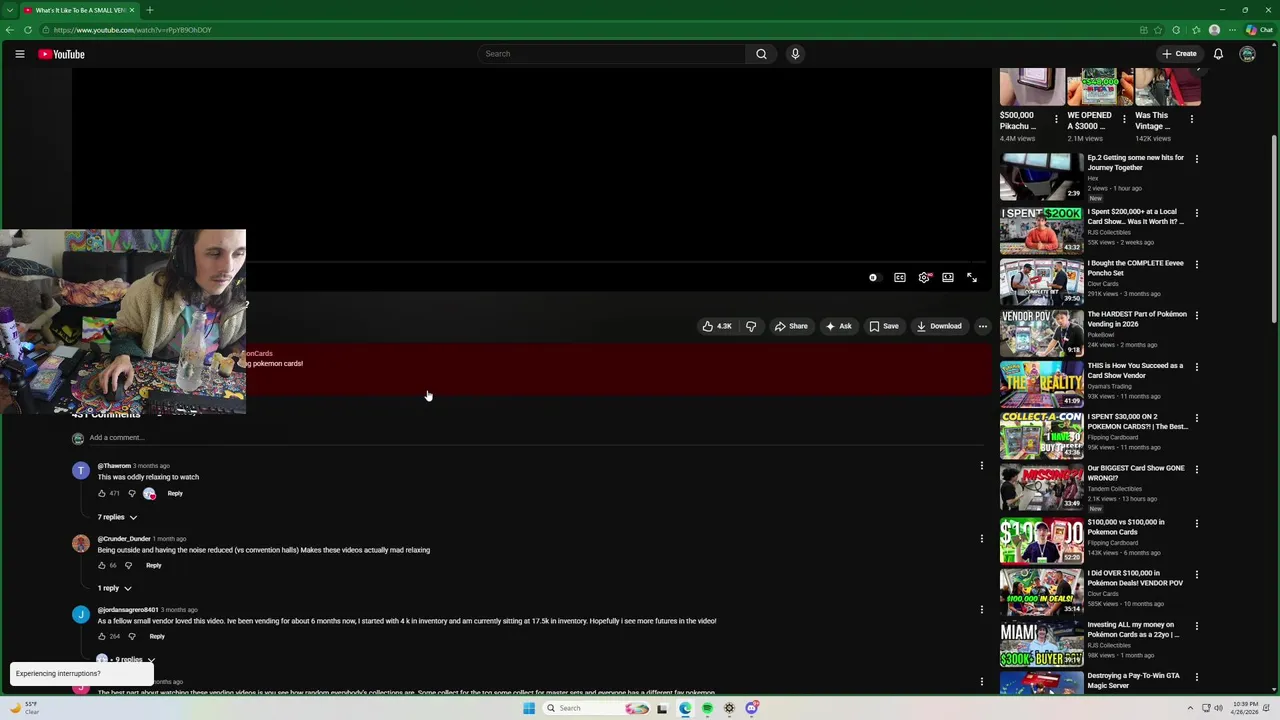Open options for Our BIGGEST Card Show video
The height and width of the screenshot is (720, 1280).
1196,470
